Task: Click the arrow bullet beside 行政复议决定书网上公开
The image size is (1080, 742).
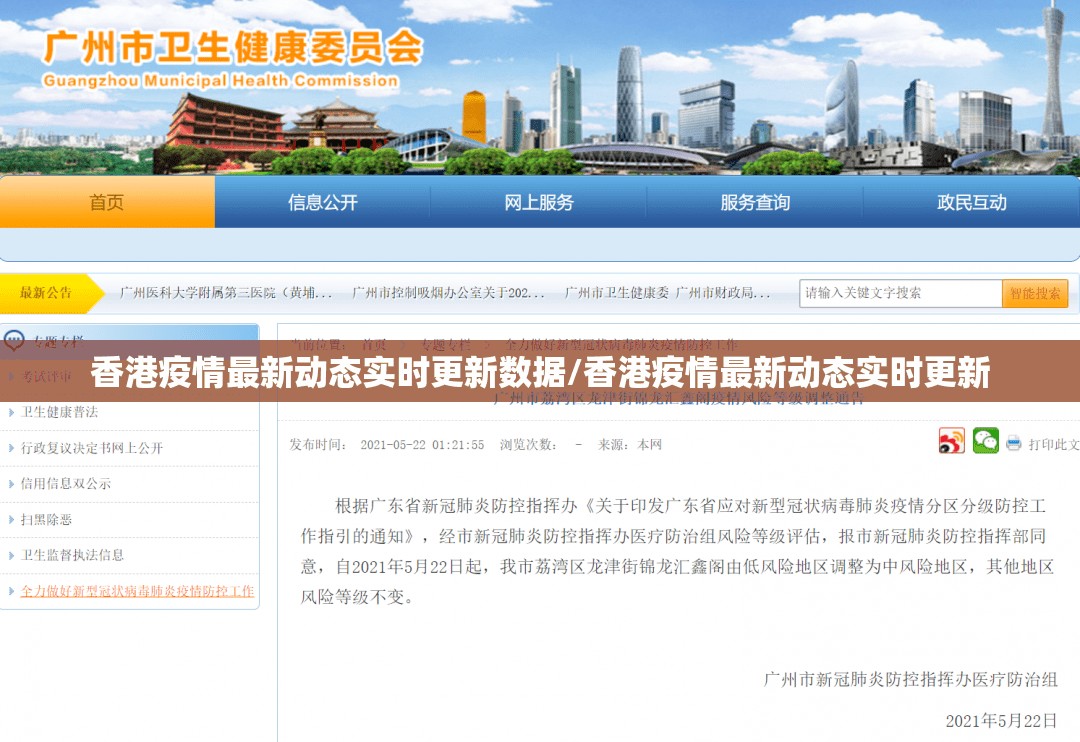Action: pos(11,448)
